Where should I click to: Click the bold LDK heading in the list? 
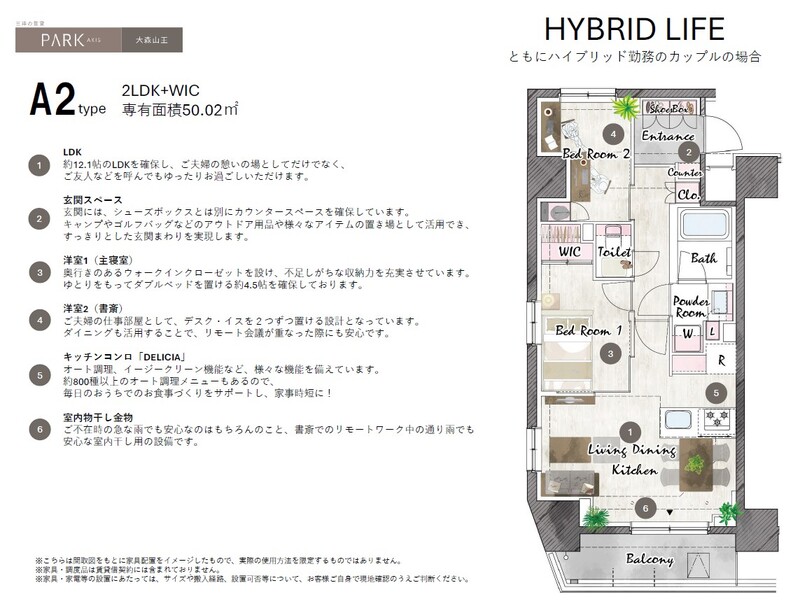pos(72,152)
